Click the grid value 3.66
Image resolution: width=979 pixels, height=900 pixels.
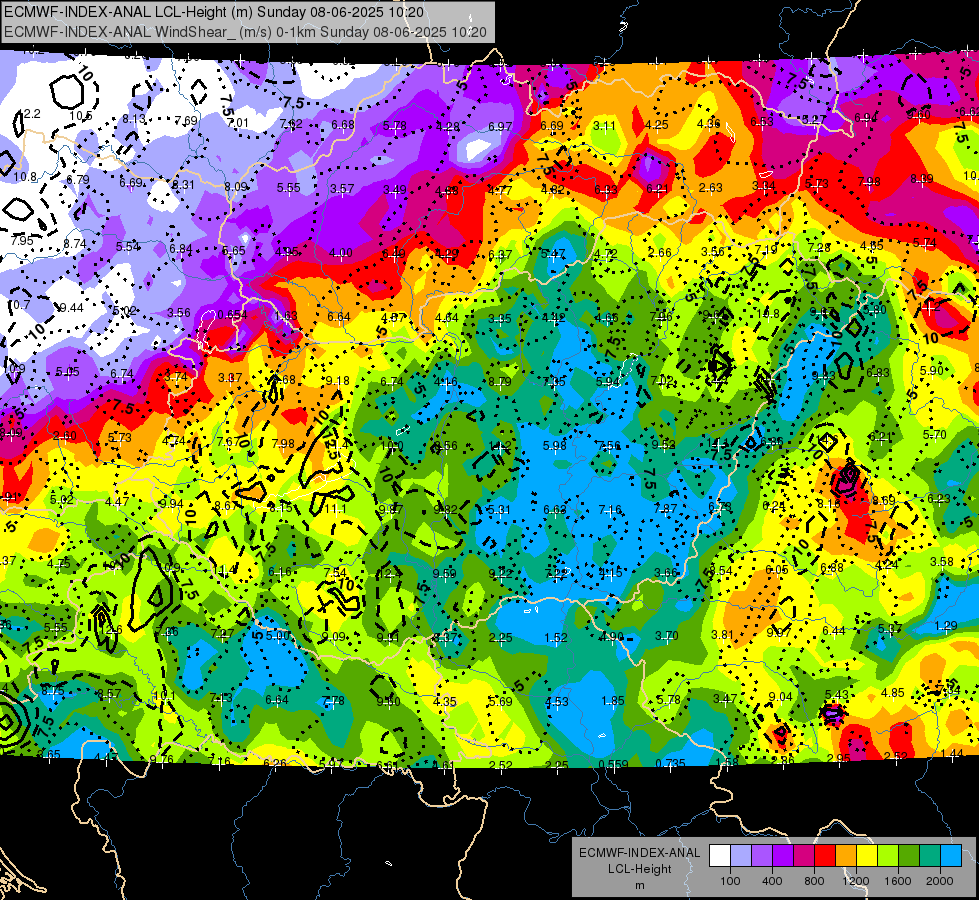click(666, 572)
